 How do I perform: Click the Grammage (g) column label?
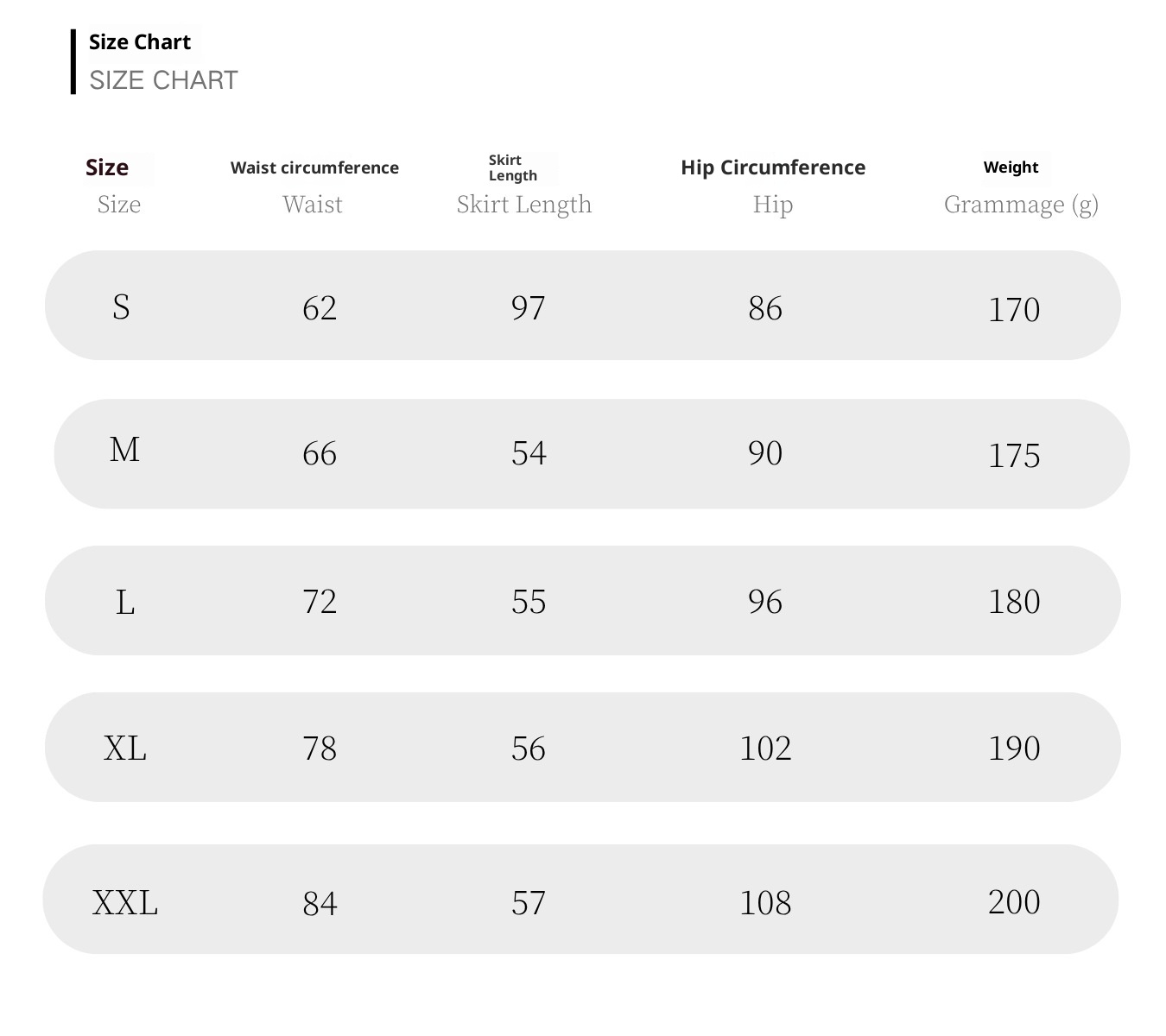pyautogui.click(x=1021, y=205)
